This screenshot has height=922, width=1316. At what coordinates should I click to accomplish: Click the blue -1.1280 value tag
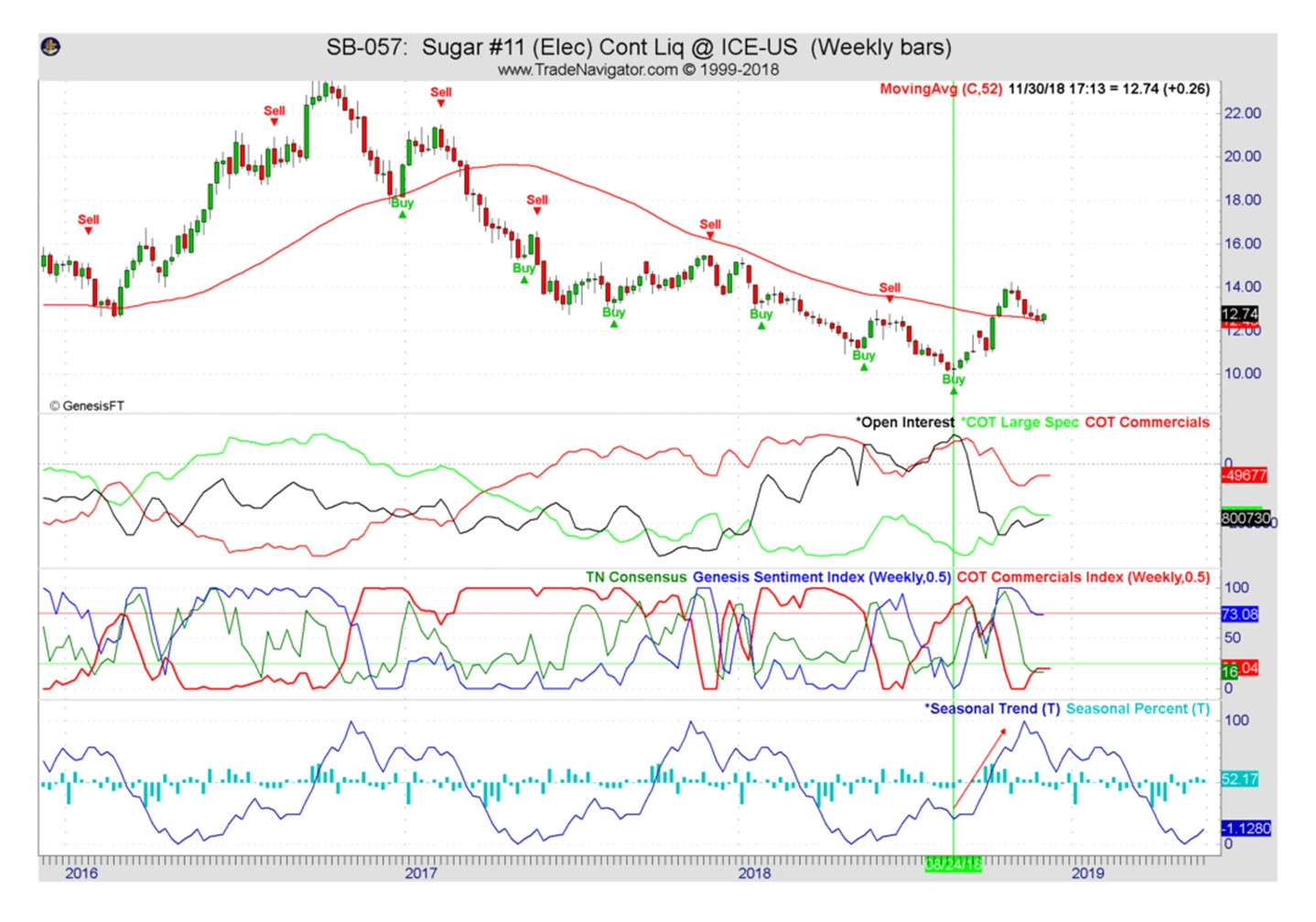click(1246, 829)
